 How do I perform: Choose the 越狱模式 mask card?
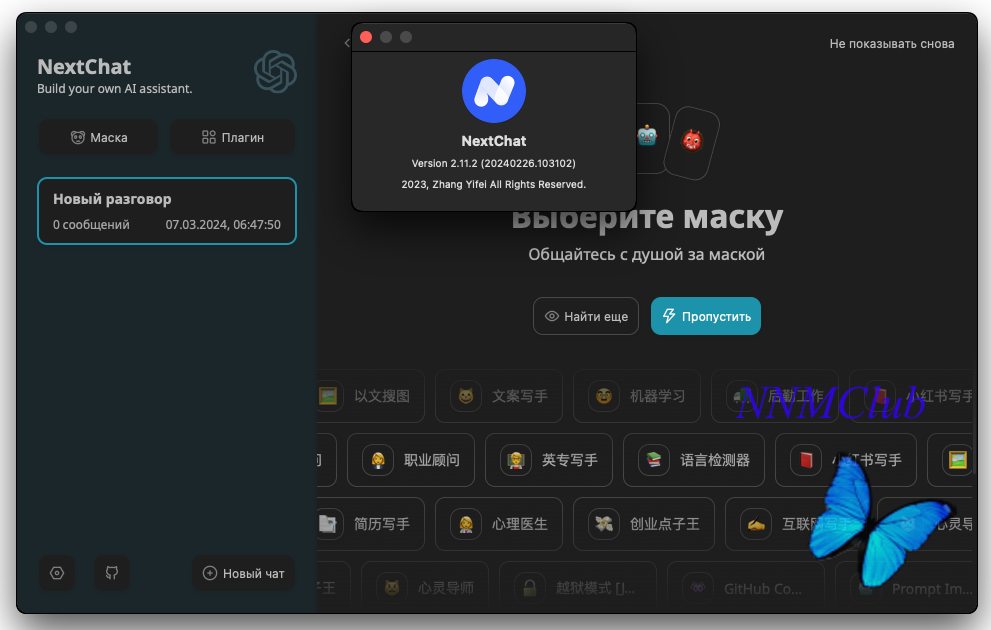[578, 587]
